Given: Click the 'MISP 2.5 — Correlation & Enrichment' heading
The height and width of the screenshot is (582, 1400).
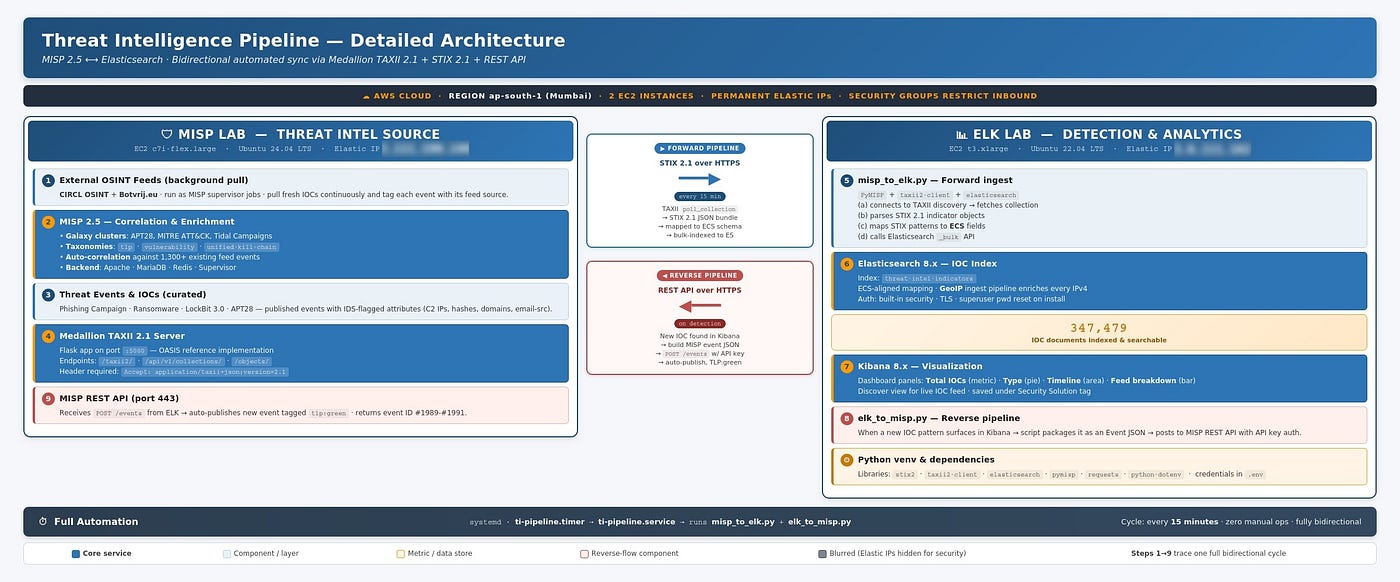Looking at the screenshot, I should [147, 222].
